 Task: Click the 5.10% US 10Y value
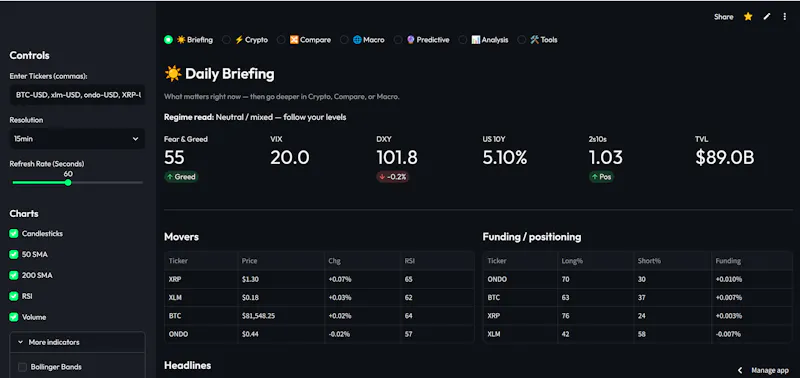click(x=505, y=158)
